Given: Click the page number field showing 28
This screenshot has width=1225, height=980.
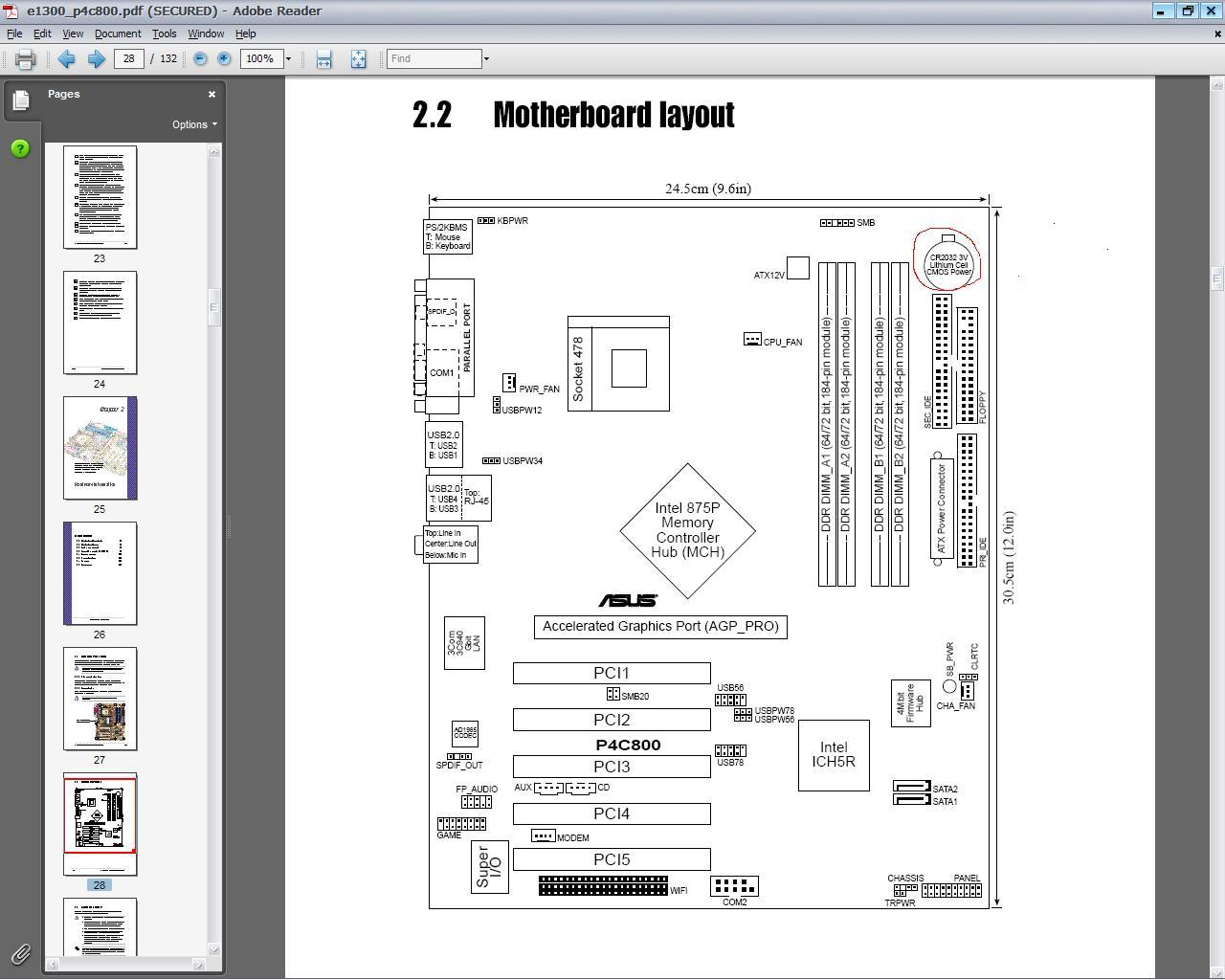Looking at the screenshot, I should coord(128,59).
